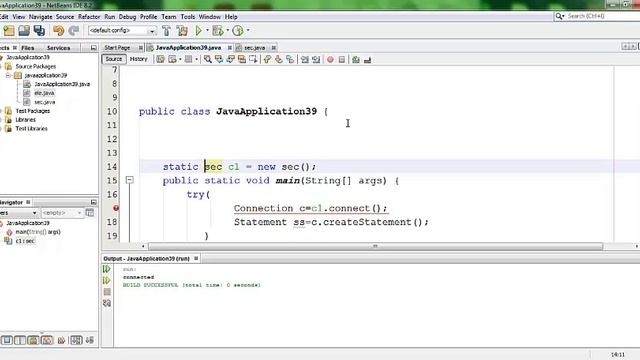Click the Shift Line Right icon
Image resolution: width=640 pixels, height=360 pixels.
coord(316,60)
